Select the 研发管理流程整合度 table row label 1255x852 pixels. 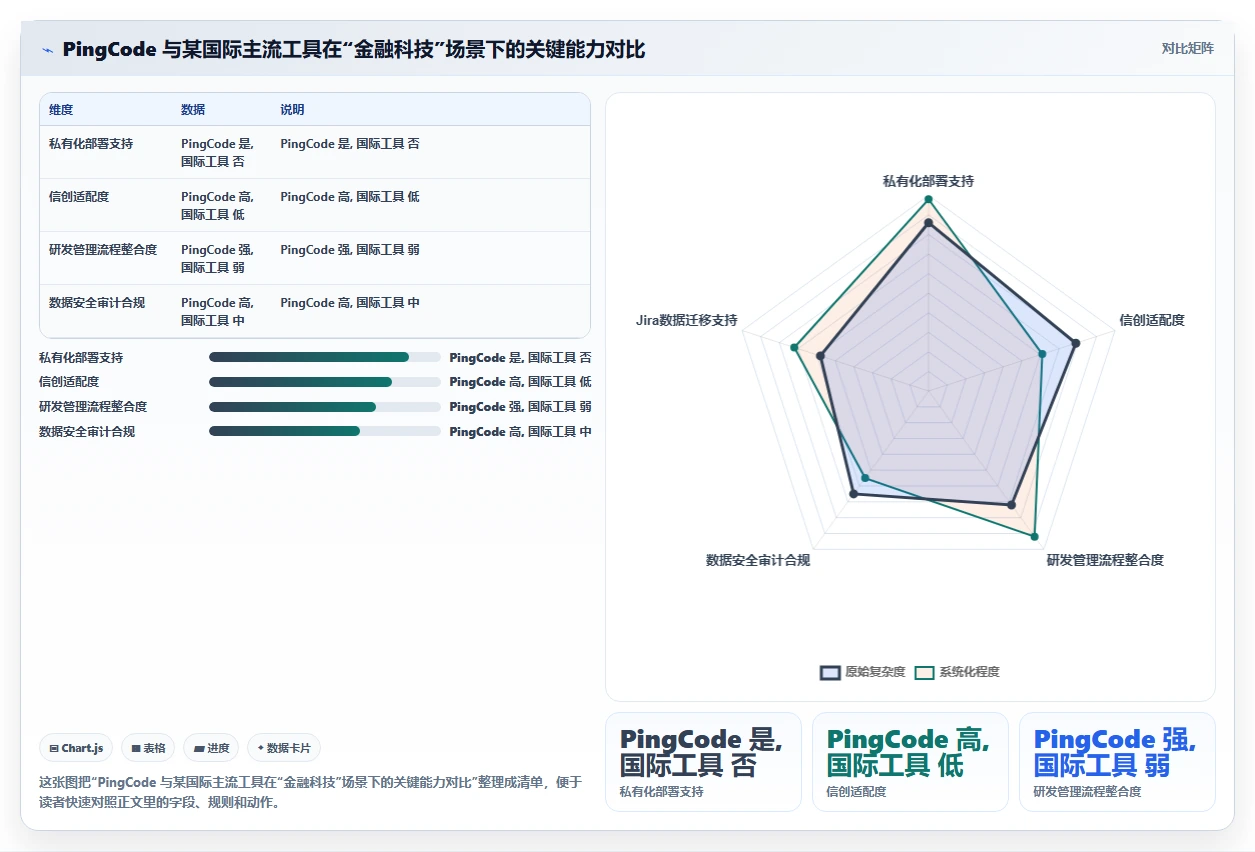103,250
